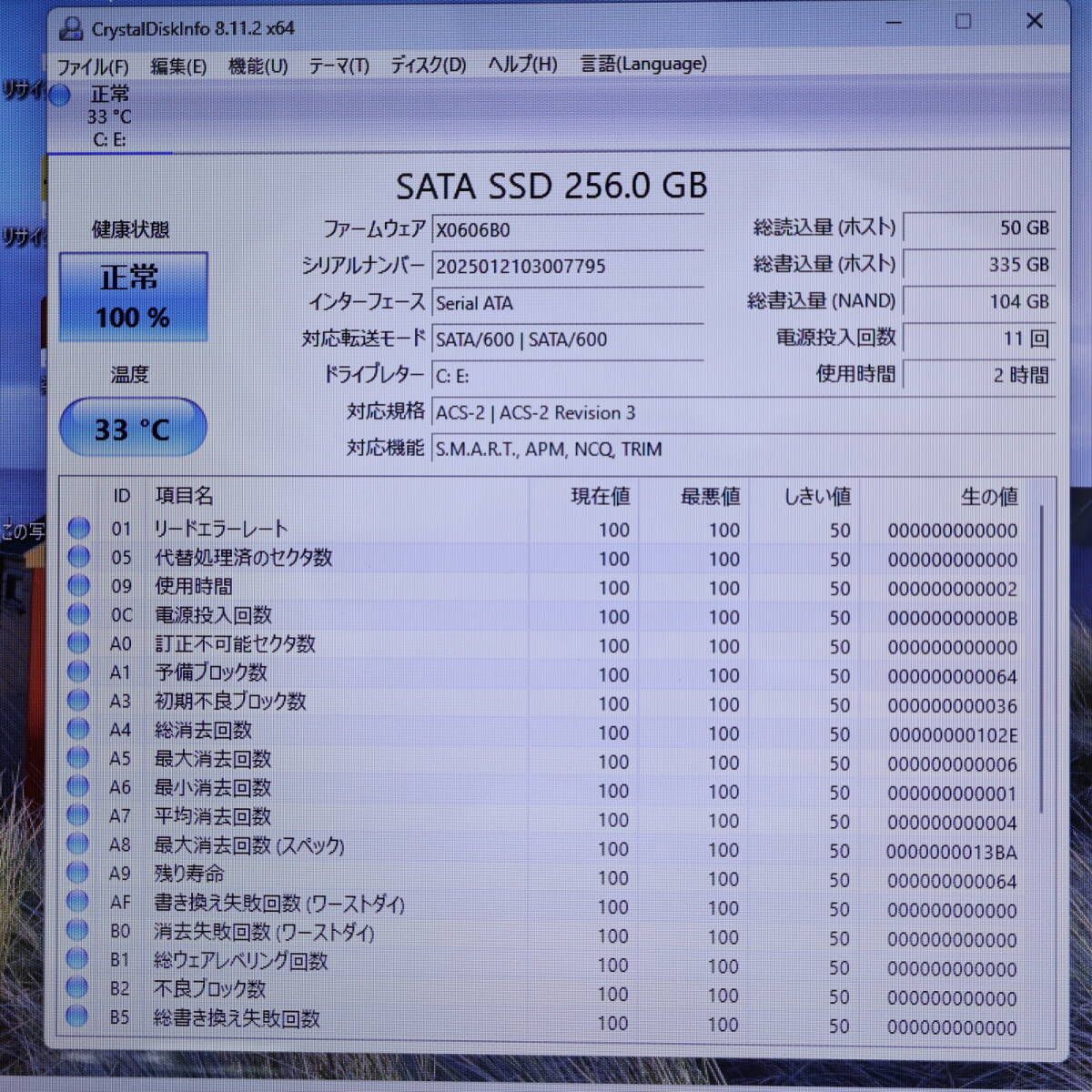Click the ファームウェア field X0606B0
The image size is (1092, 1092).
pyautogui.click(x=567, y=229)
